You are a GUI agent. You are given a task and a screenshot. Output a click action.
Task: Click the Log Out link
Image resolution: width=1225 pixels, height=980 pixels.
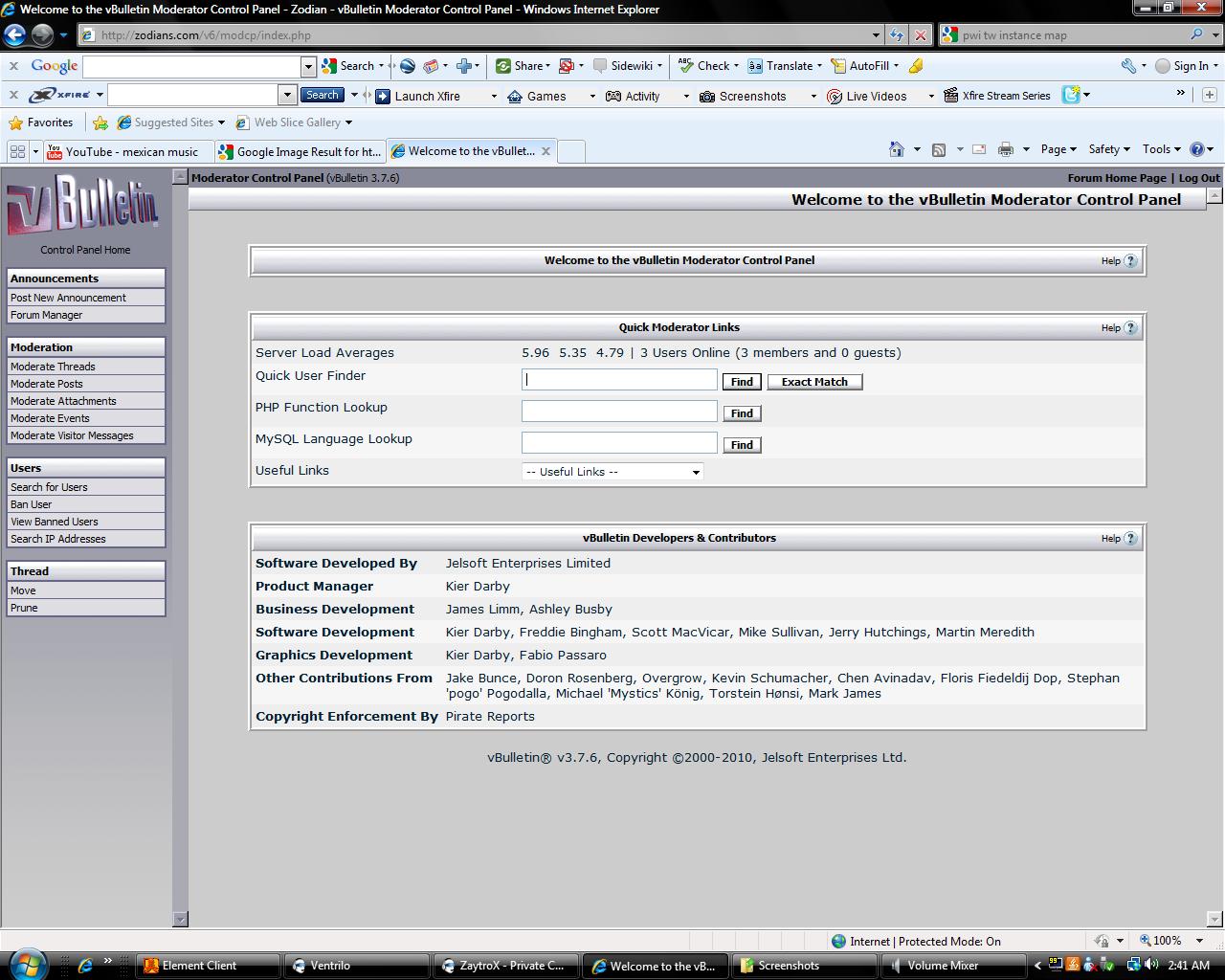pos(1199,178)
